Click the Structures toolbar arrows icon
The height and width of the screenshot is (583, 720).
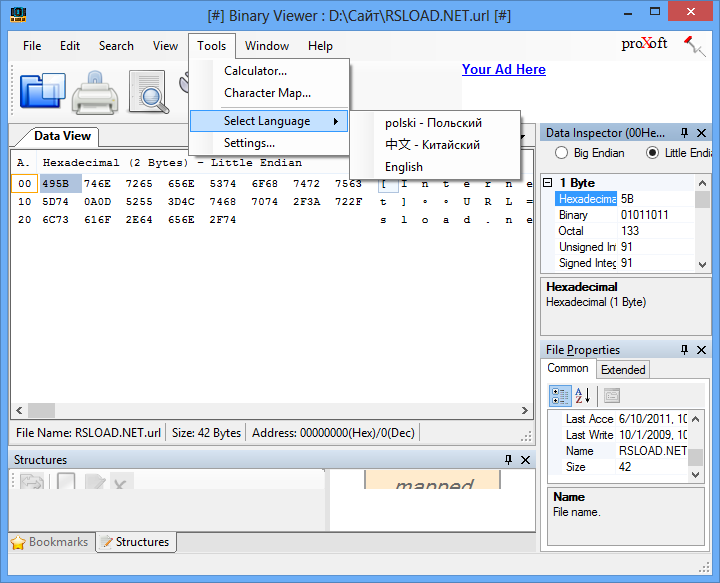click(32, 482)
